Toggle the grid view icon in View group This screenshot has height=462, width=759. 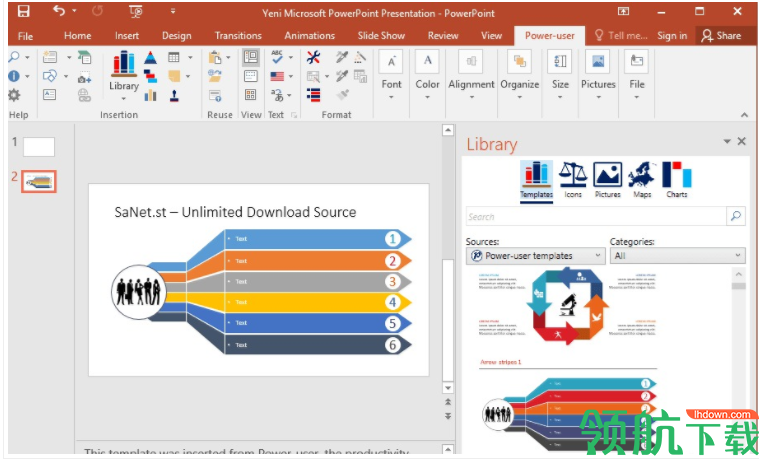[251, 94]
